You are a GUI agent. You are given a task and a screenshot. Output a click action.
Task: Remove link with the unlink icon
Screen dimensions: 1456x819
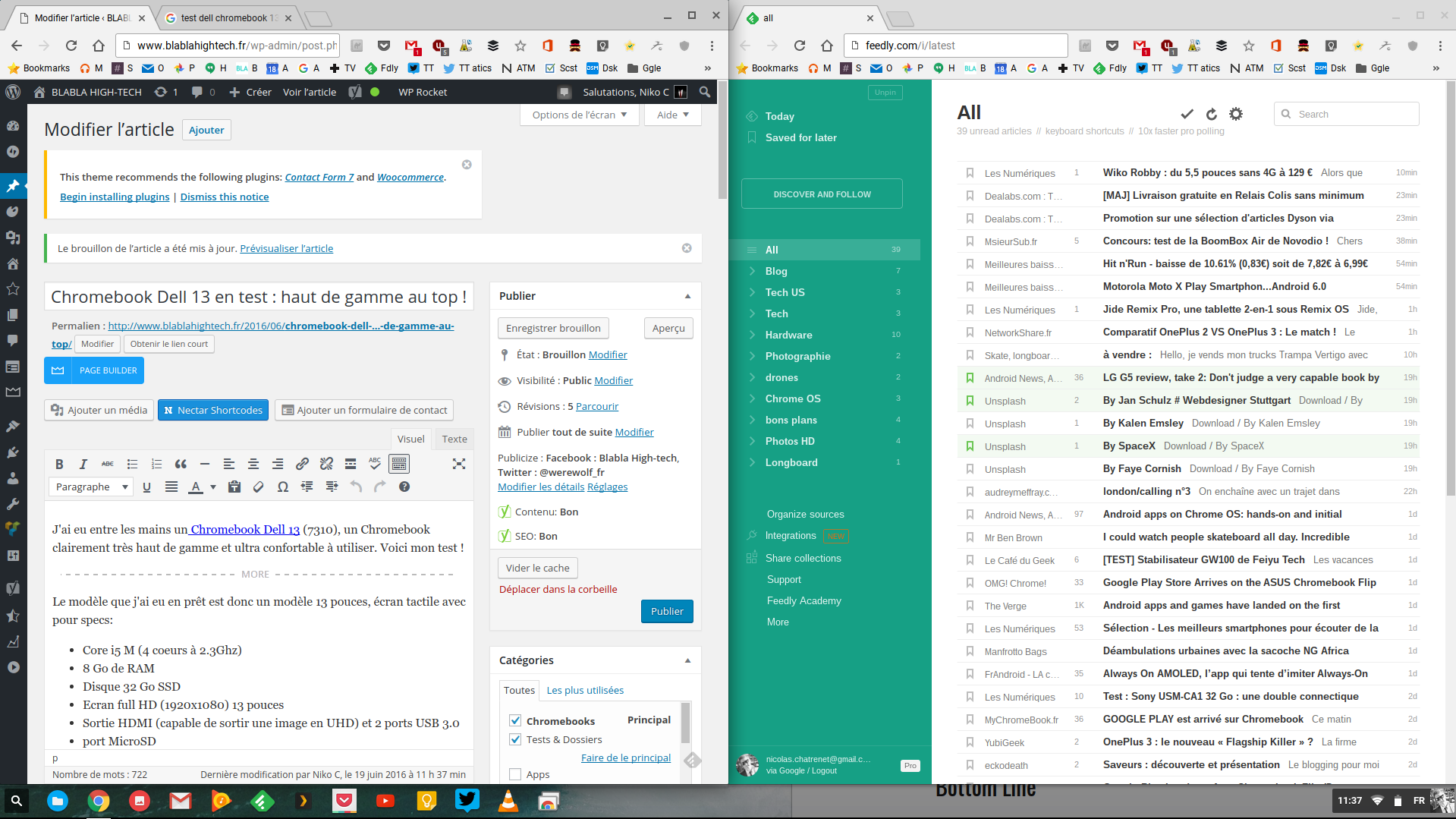[x=326, y=464]
